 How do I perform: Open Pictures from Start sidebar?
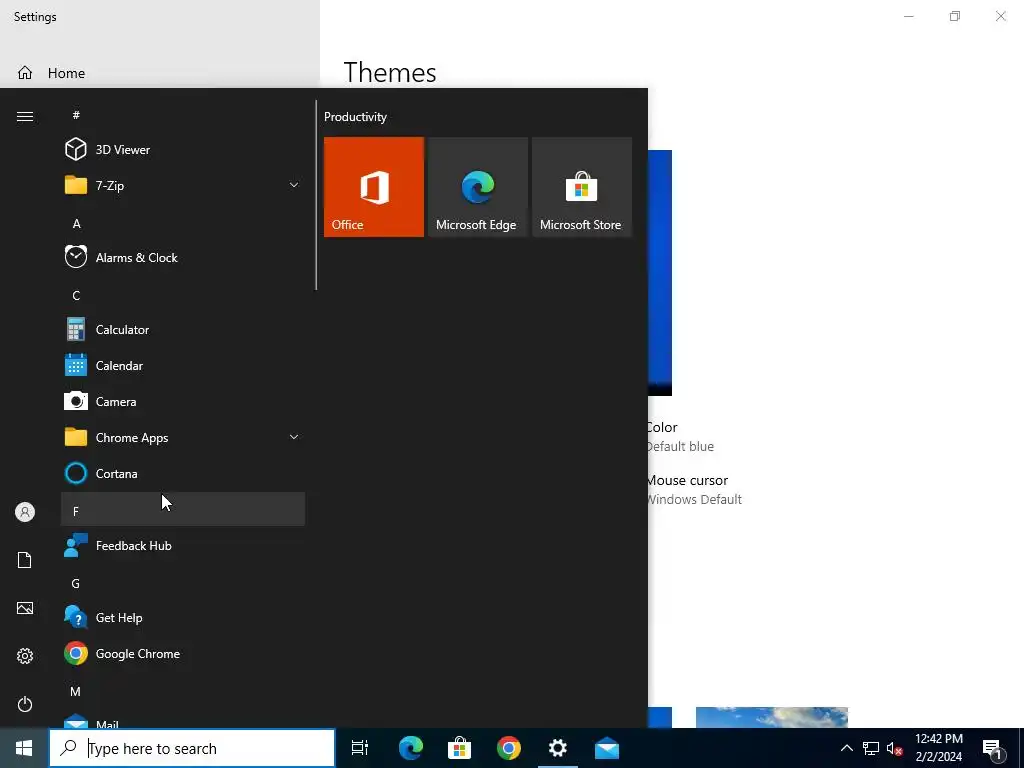click(25, 608)
